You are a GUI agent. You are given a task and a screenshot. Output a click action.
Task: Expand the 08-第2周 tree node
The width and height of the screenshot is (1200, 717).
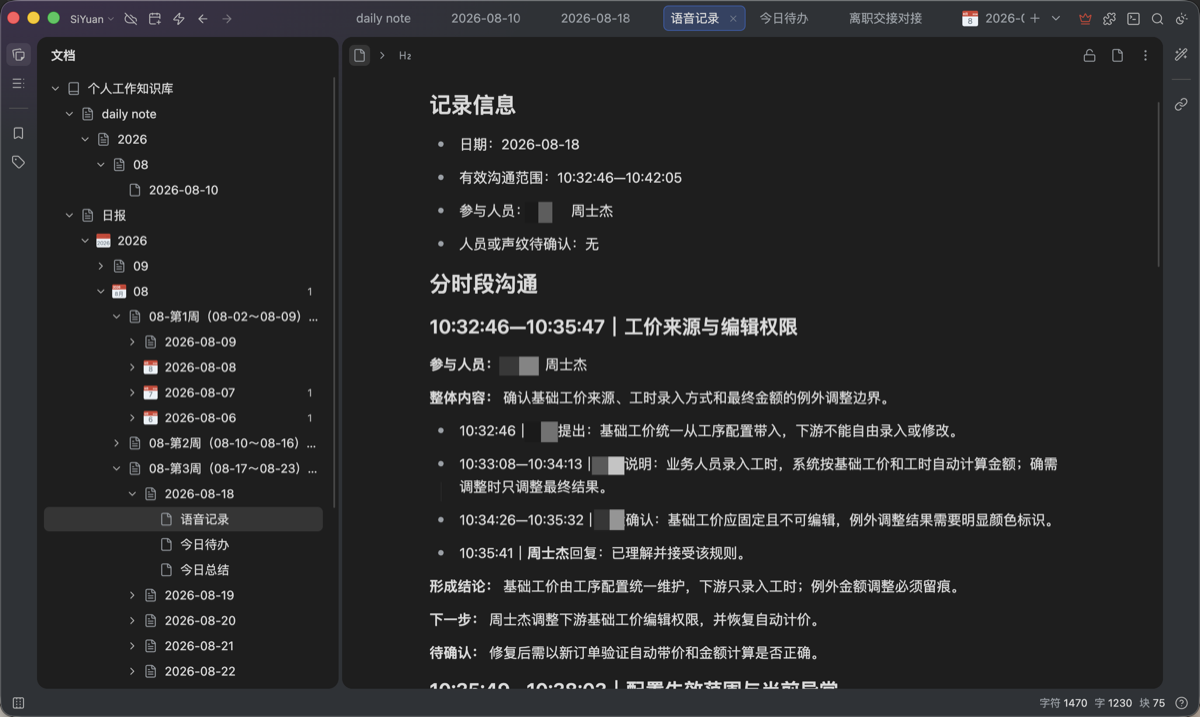[117, 443]
